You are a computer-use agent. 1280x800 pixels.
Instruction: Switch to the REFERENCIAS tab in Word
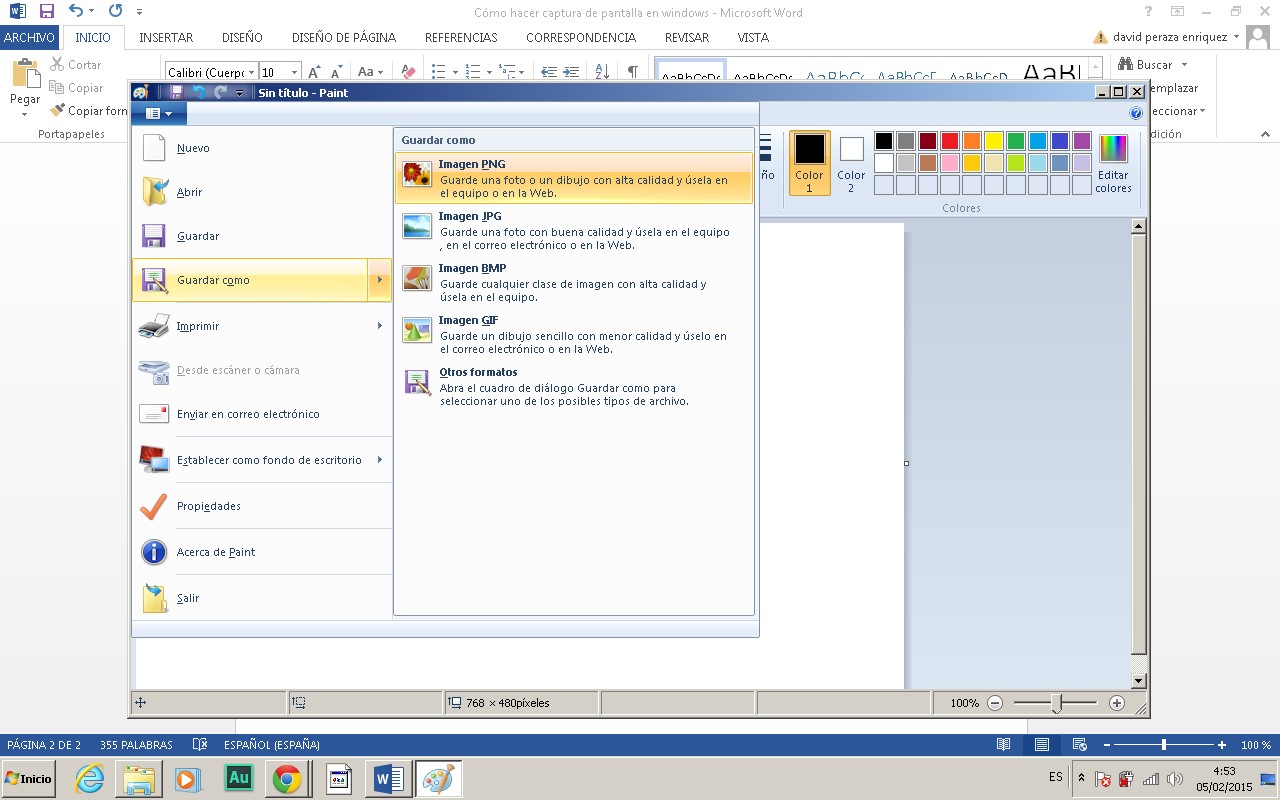(461, 38)
